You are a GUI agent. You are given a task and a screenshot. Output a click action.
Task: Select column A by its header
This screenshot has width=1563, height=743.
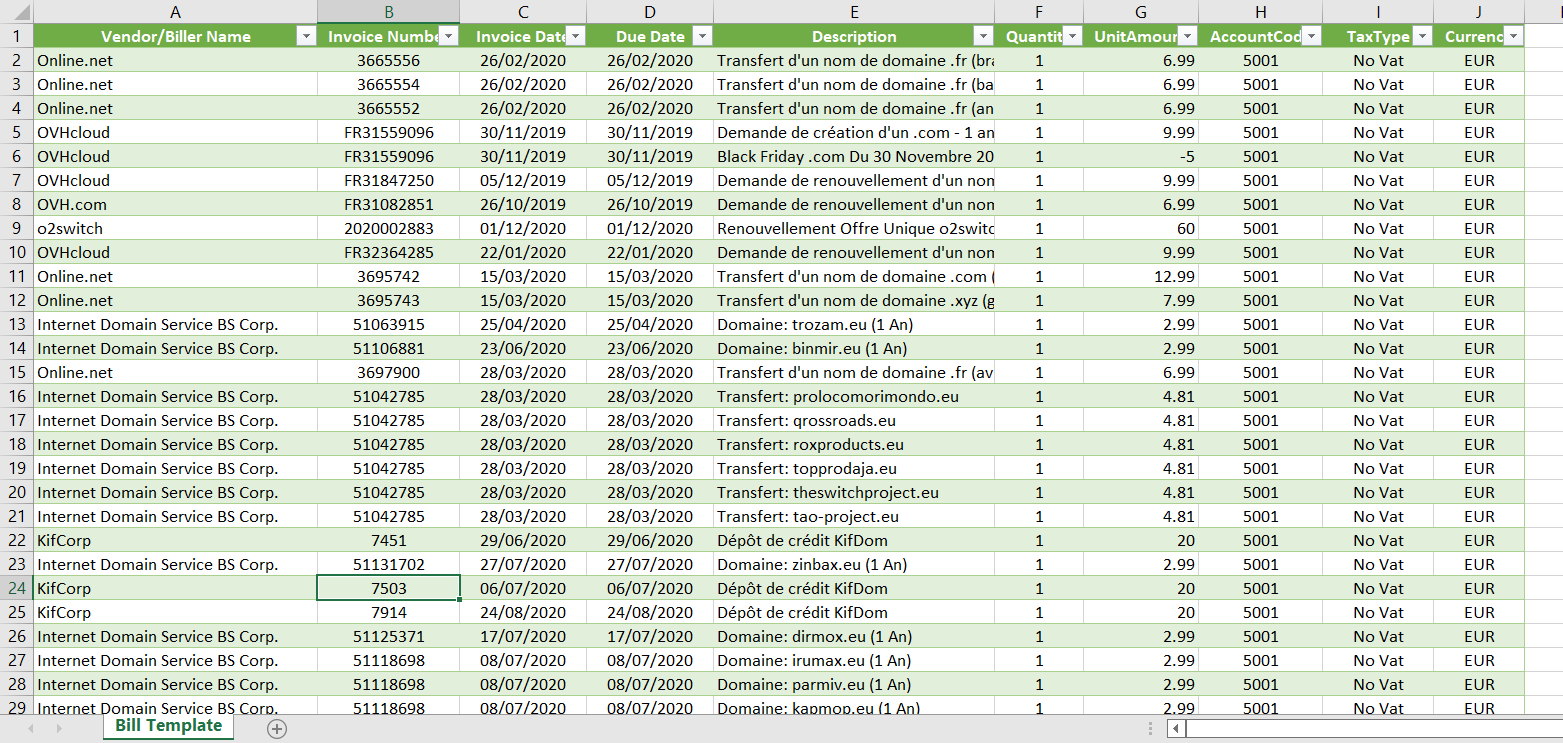coord(176,12)
